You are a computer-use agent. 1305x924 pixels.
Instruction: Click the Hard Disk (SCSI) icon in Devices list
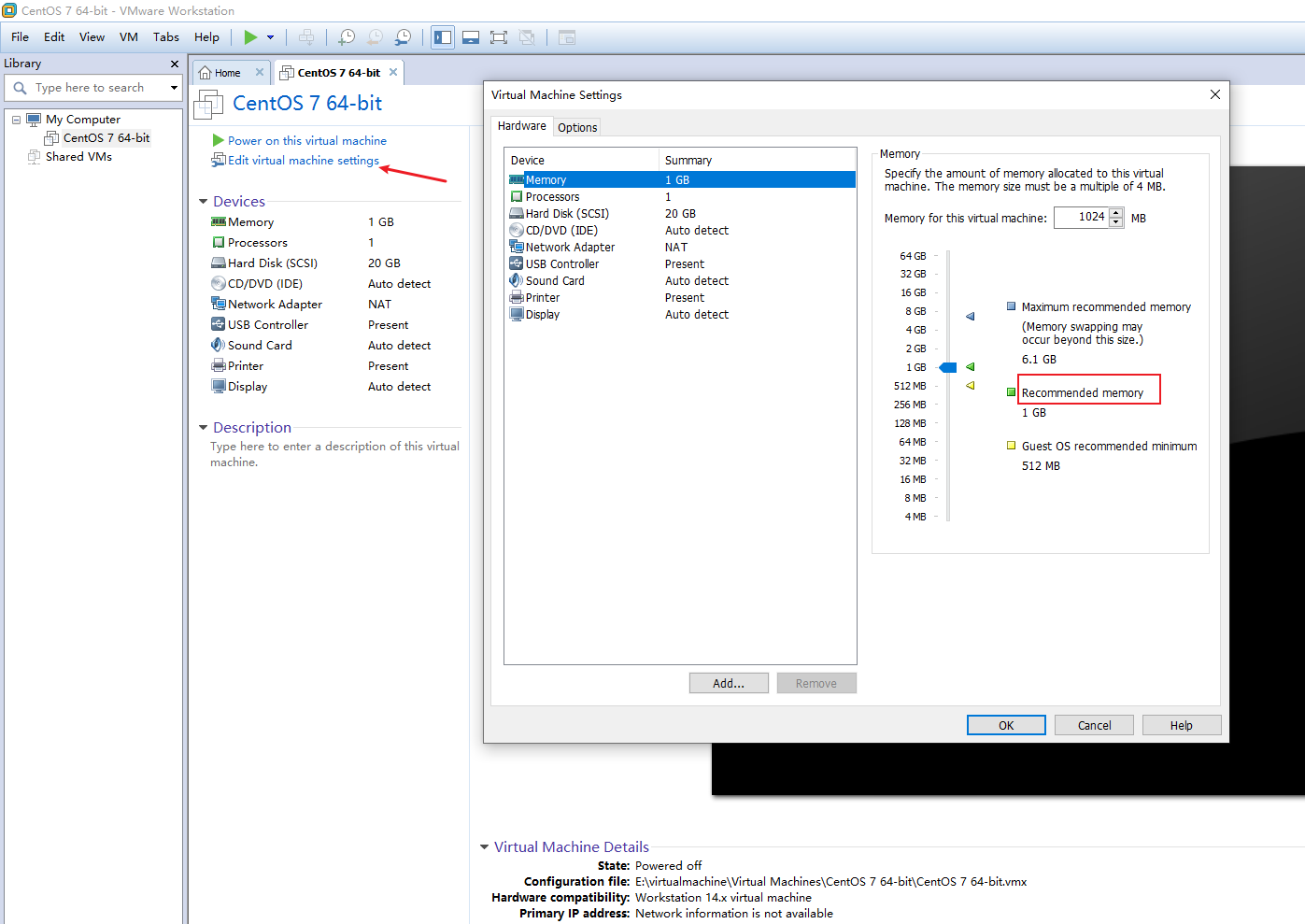point(219,263)
